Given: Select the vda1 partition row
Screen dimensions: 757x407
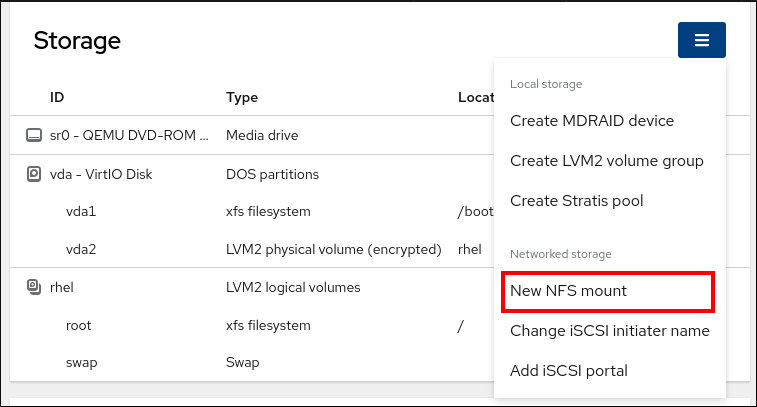Looking at the screenshot, I should (81, 212).
